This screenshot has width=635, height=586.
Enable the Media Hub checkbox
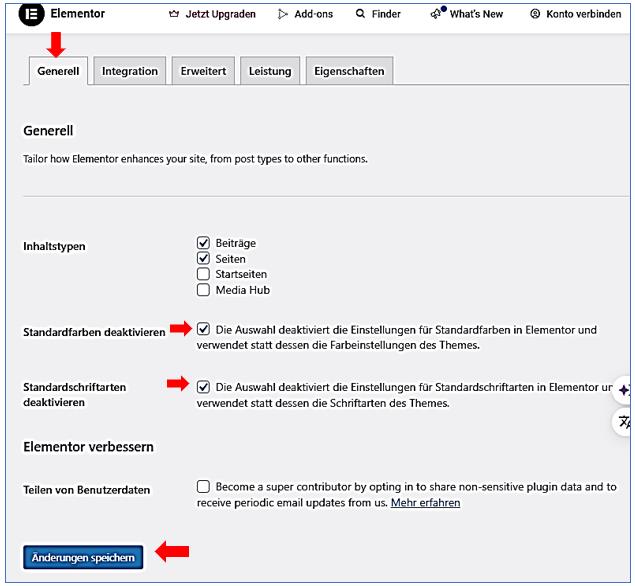coord(204,290)
